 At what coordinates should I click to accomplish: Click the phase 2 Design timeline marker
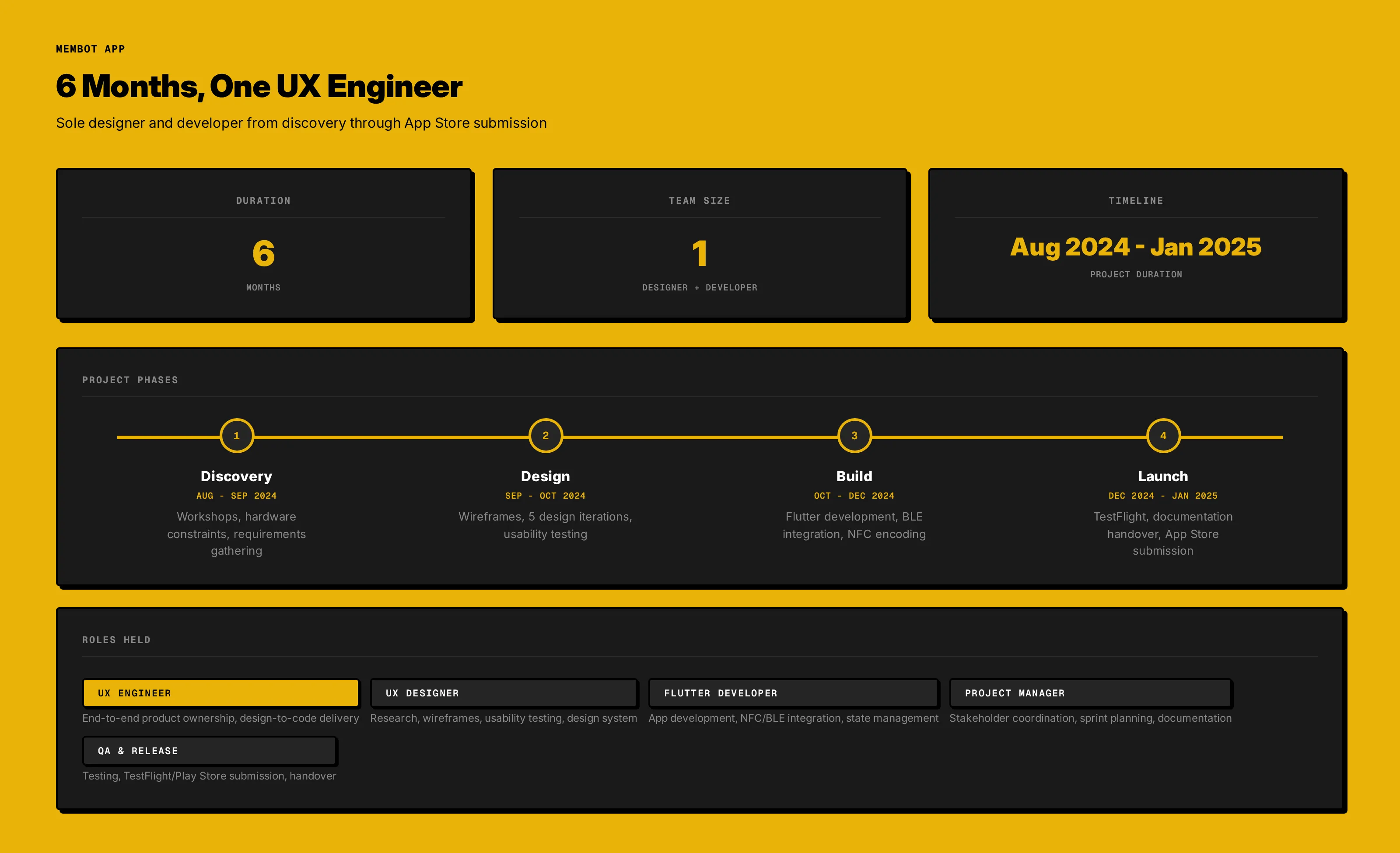546,436
